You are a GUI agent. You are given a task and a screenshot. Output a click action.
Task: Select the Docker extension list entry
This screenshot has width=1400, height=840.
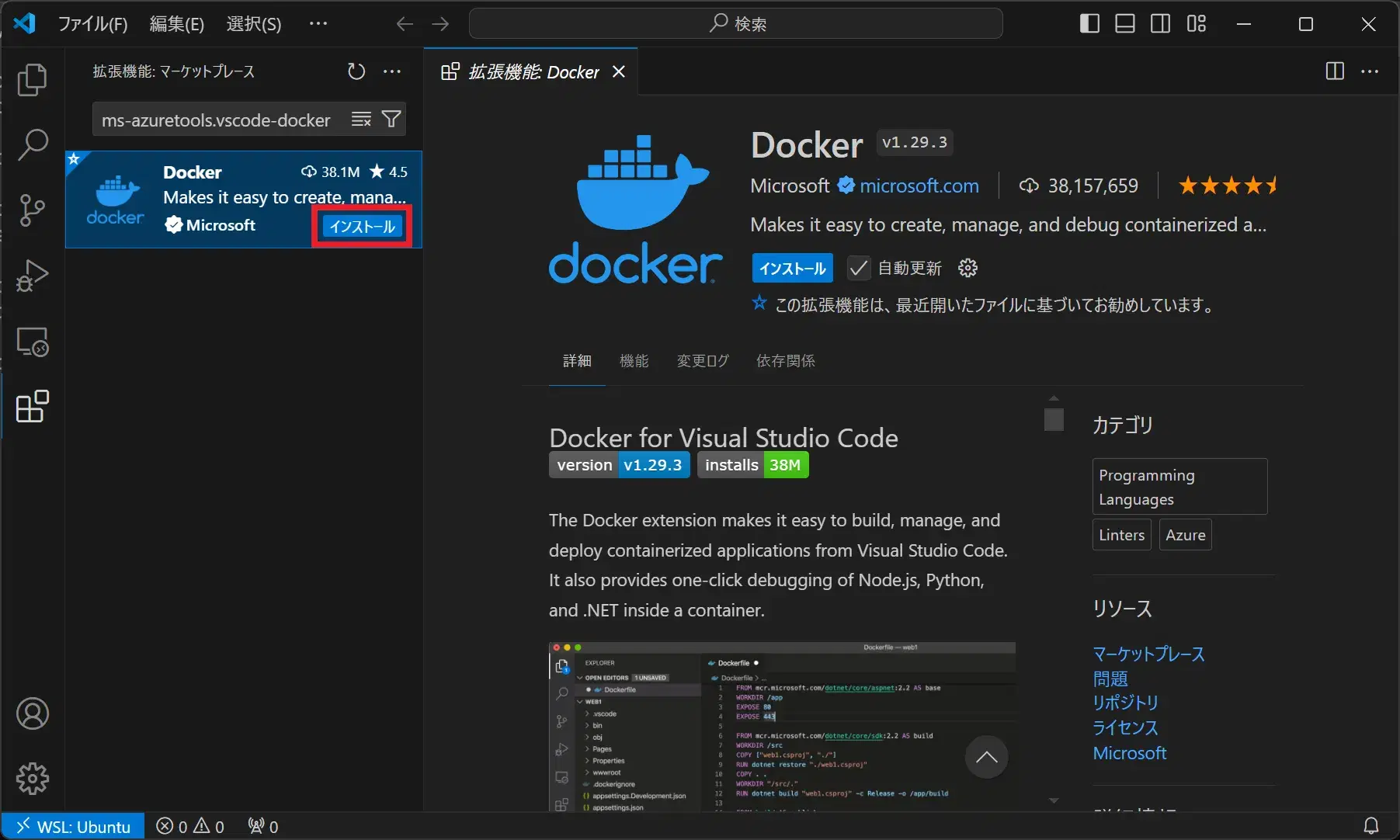coord(244,200)
